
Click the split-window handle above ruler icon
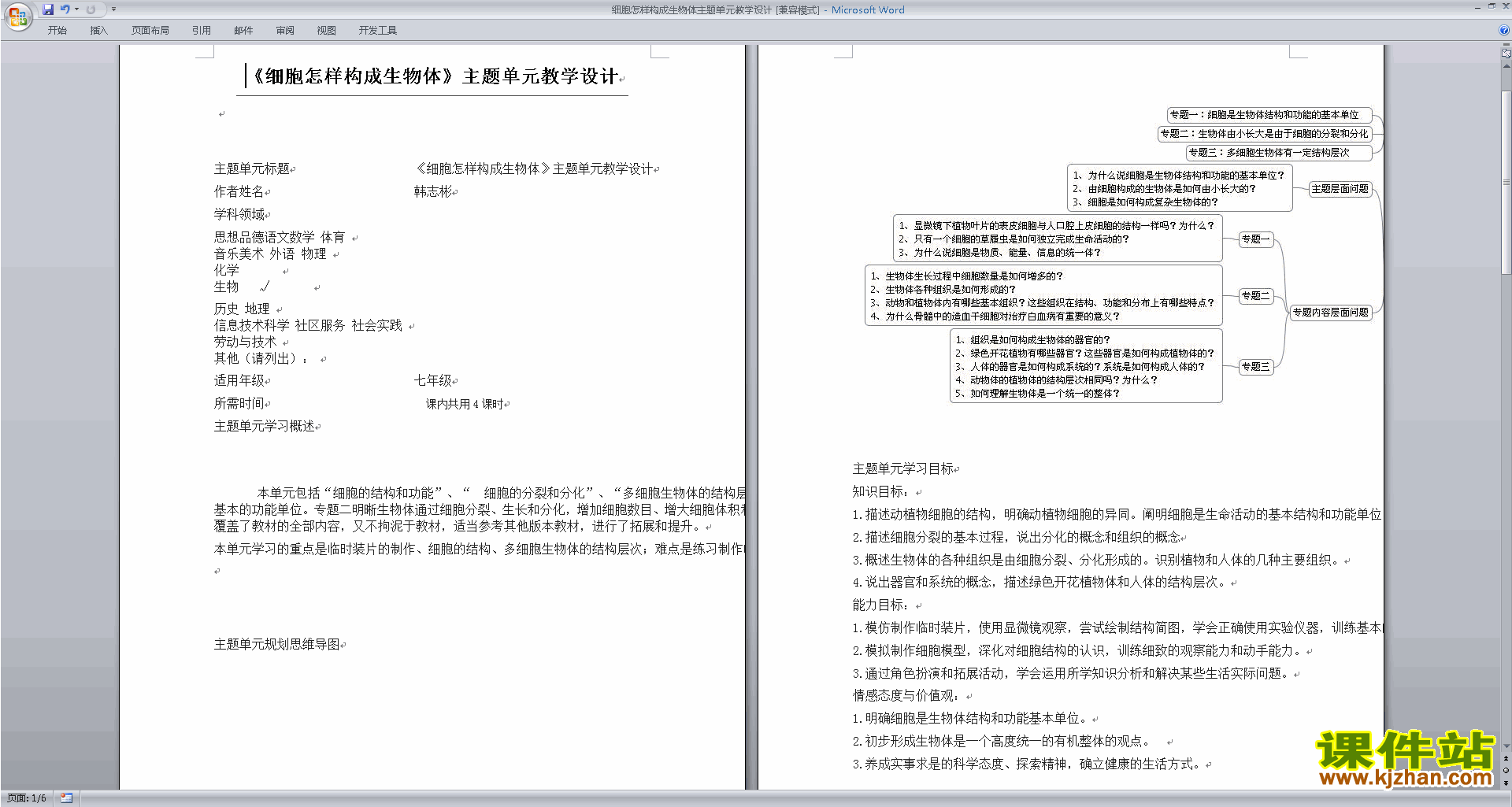[1506, 46]
